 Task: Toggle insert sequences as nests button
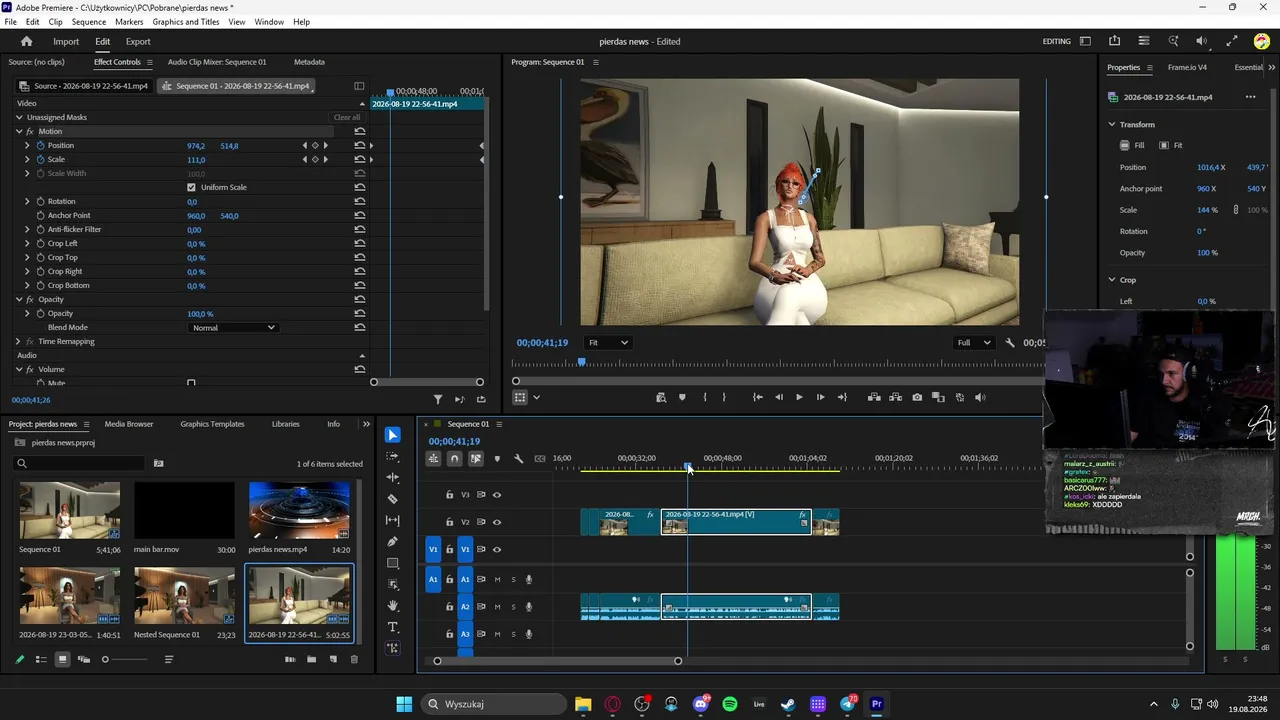(x=433, y=459)
